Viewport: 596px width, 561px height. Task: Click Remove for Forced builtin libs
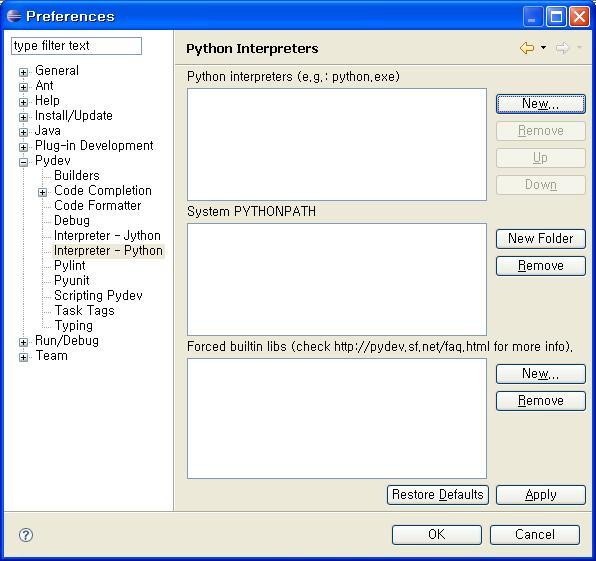(x=541, y=401)
